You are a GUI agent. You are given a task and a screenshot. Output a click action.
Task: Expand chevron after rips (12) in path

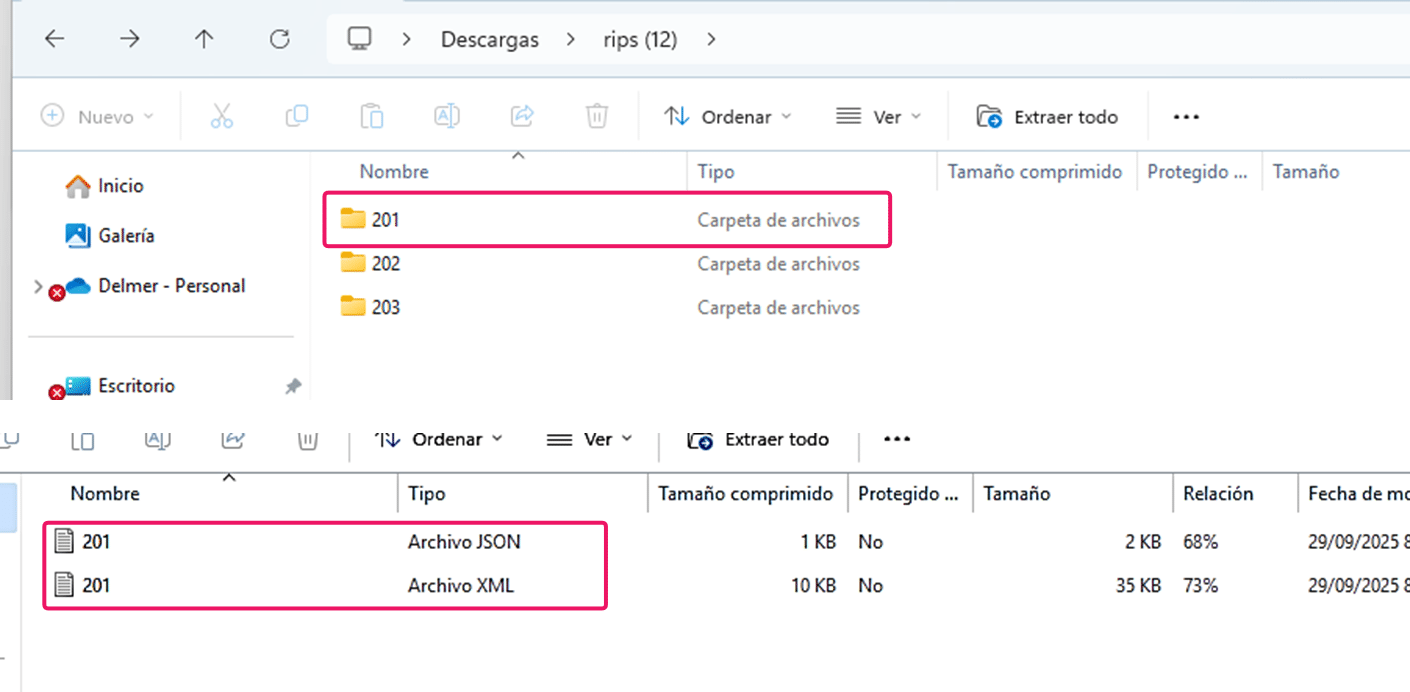pyautogui.click(x=711, y=40)
